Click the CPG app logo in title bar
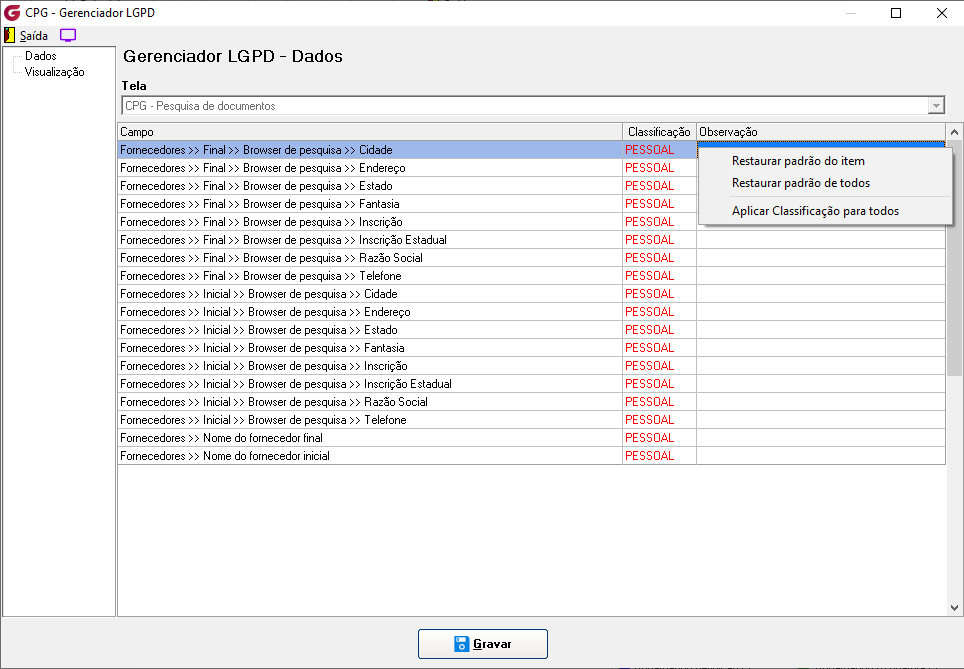 tap(12, 12)
